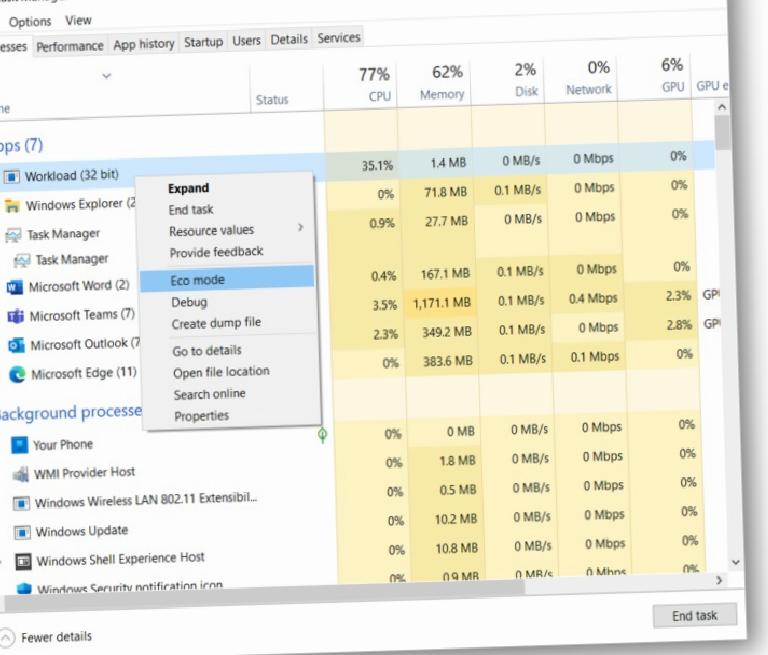Switch to the App history tab
The image size is (768, 655).
tap(144, 44)
